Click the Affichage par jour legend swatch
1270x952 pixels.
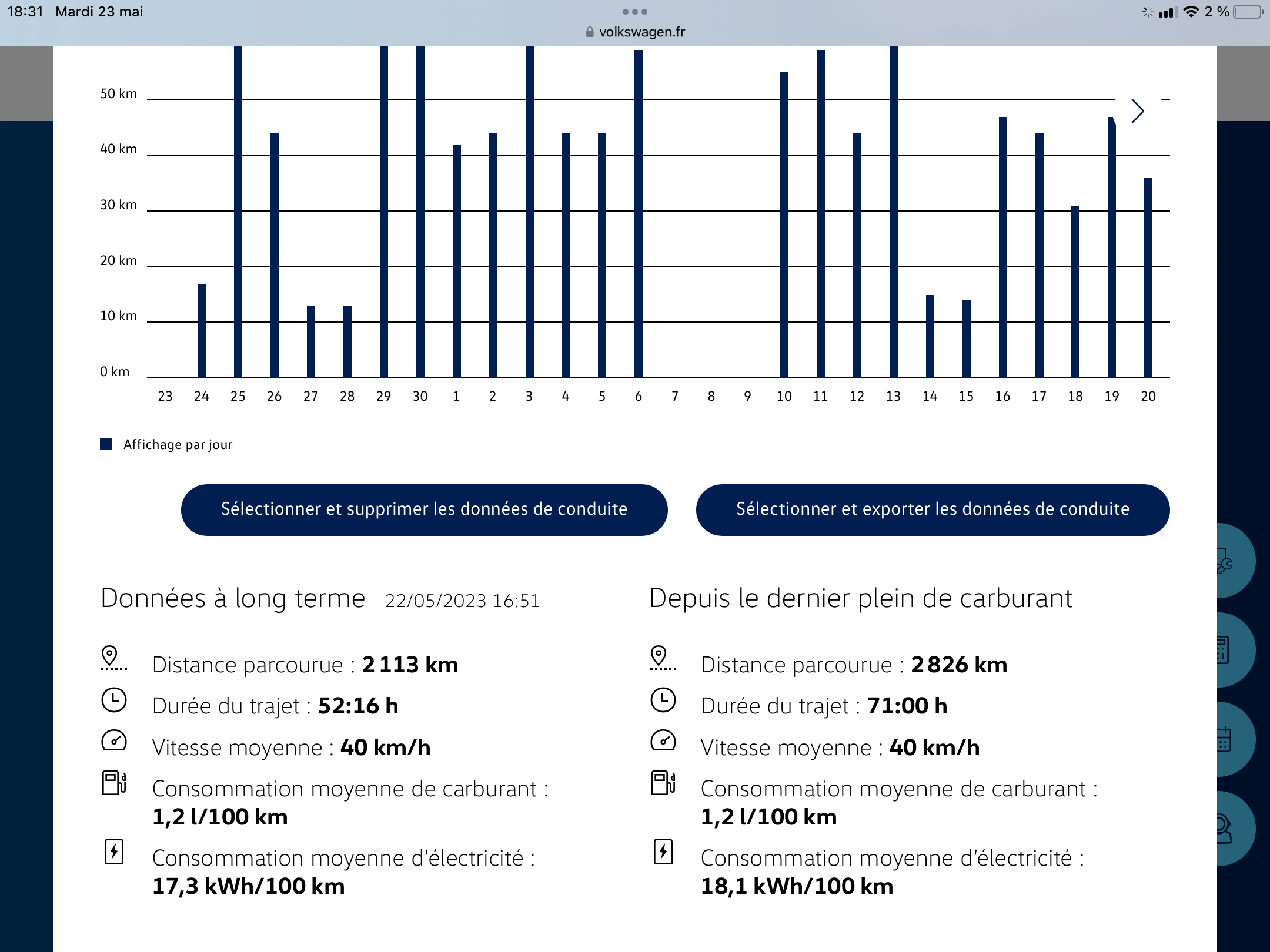click(x=106, y=444)
